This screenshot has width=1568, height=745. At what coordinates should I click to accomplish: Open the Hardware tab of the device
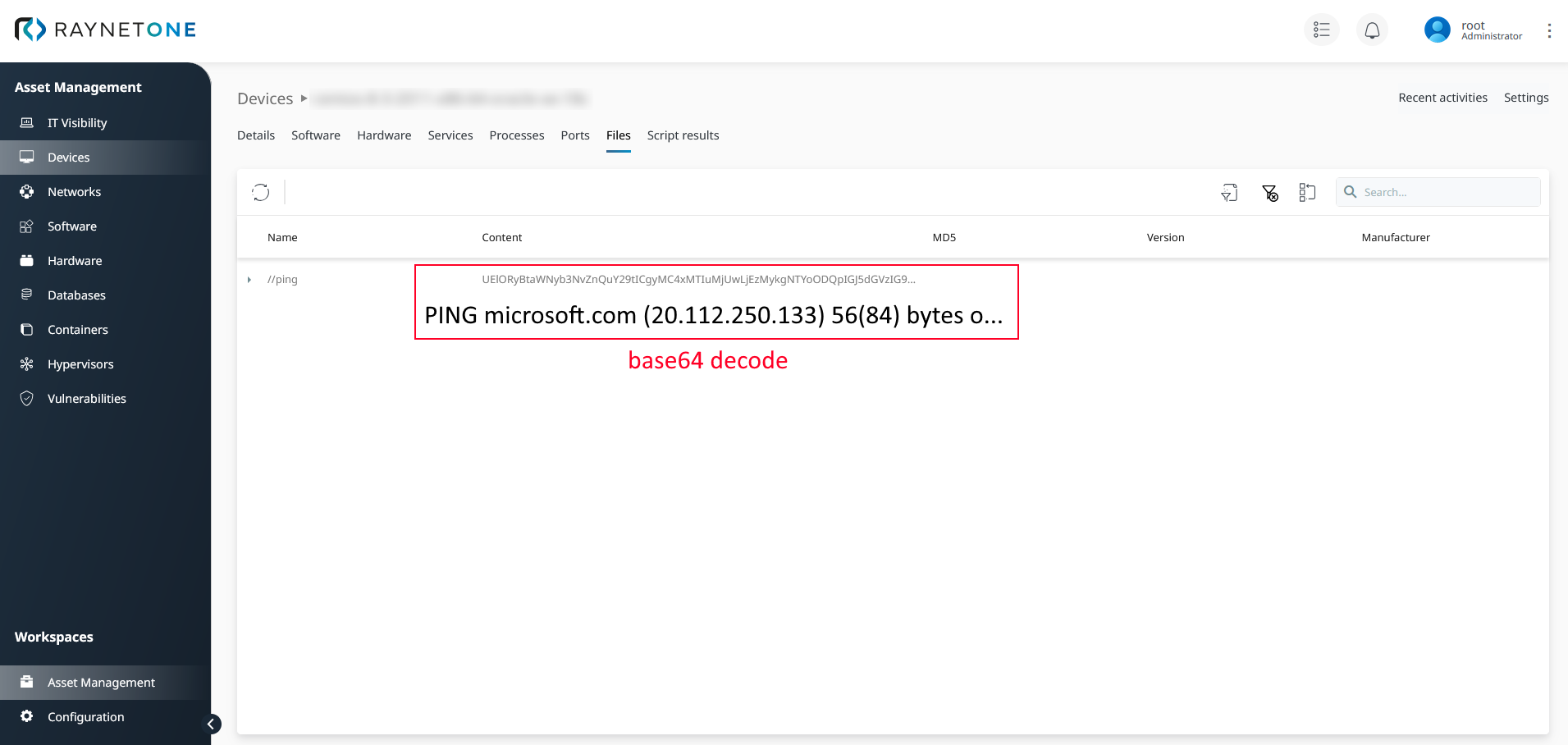click(384, 135)
